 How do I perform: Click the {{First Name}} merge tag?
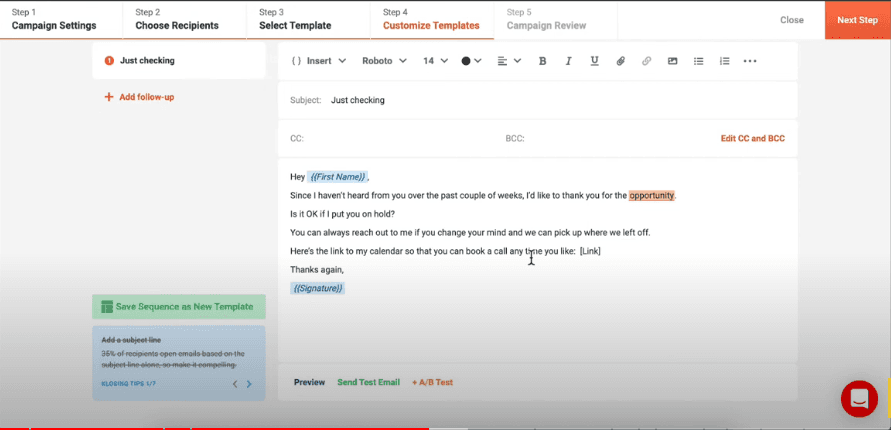click(338, 177)
